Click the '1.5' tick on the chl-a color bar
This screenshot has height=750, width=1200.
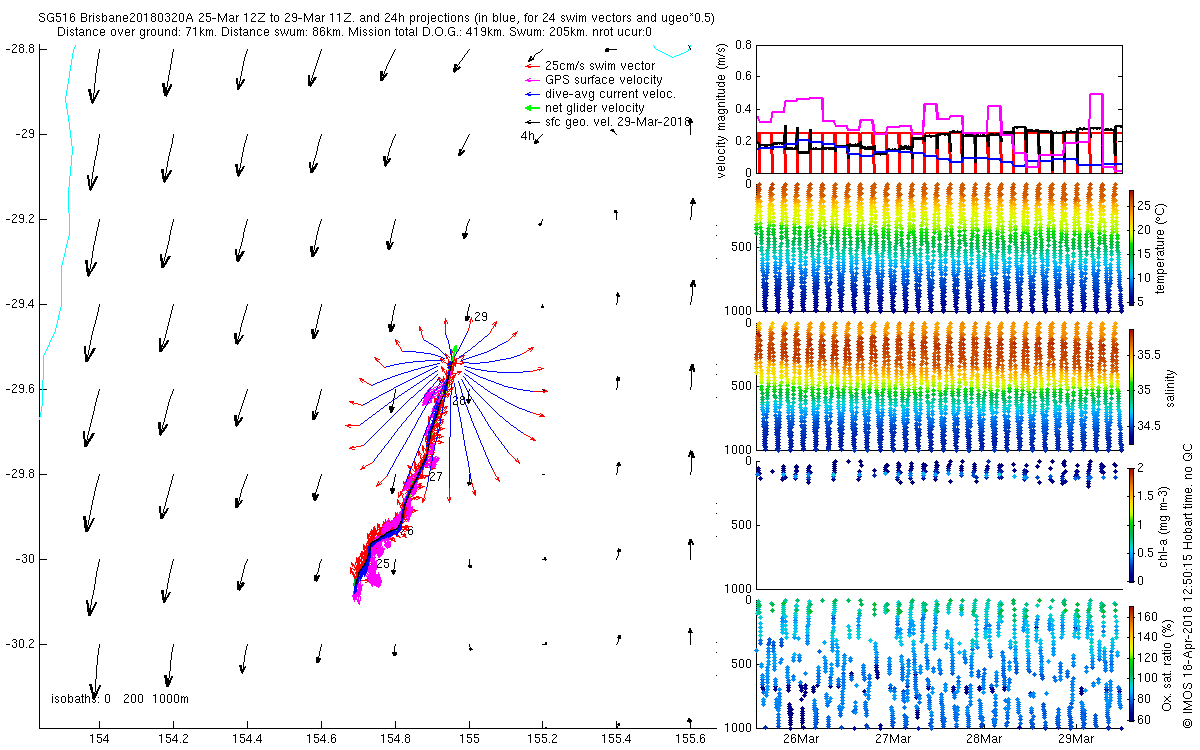[1147, 495]
